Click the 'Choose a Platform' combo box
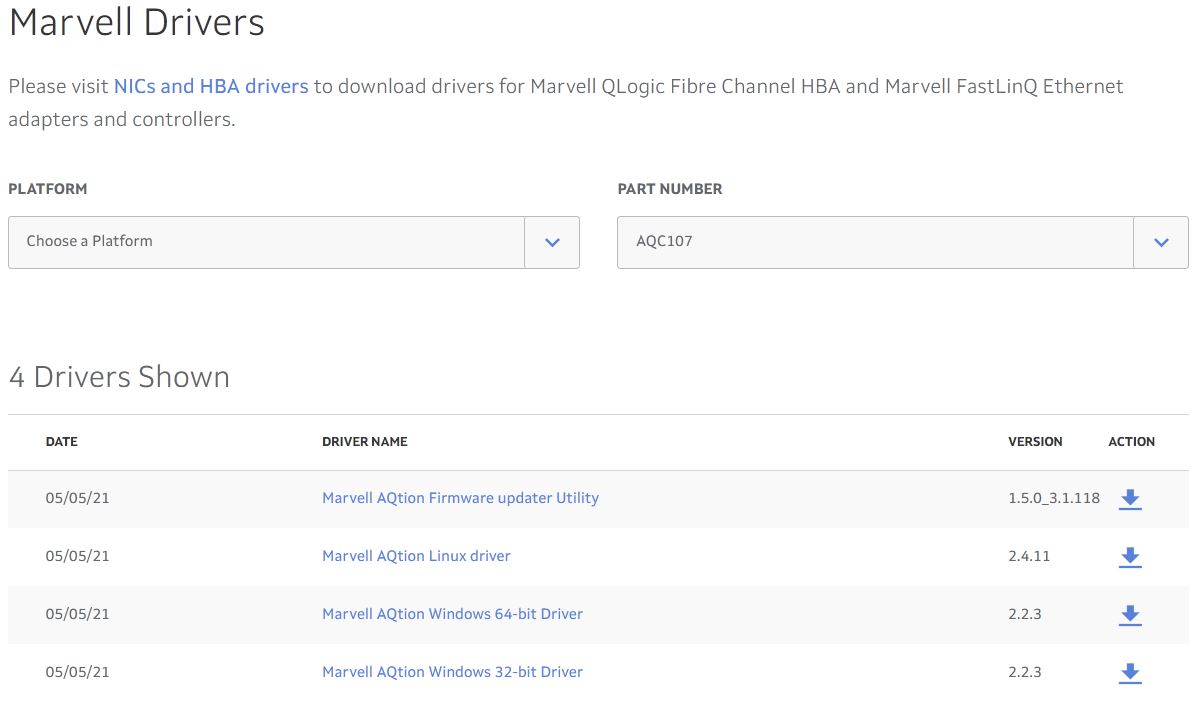This screenshot has height=714, width=1204. 266,242
